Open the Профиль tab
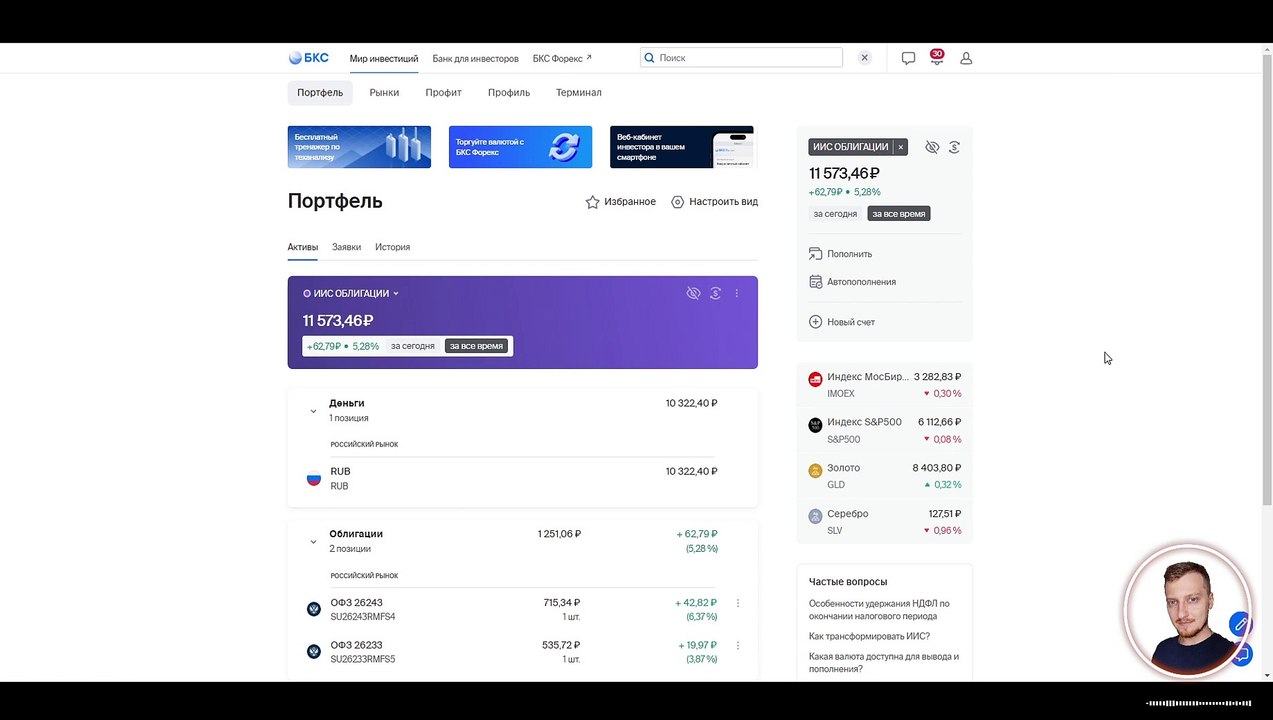 click(509, 93)
